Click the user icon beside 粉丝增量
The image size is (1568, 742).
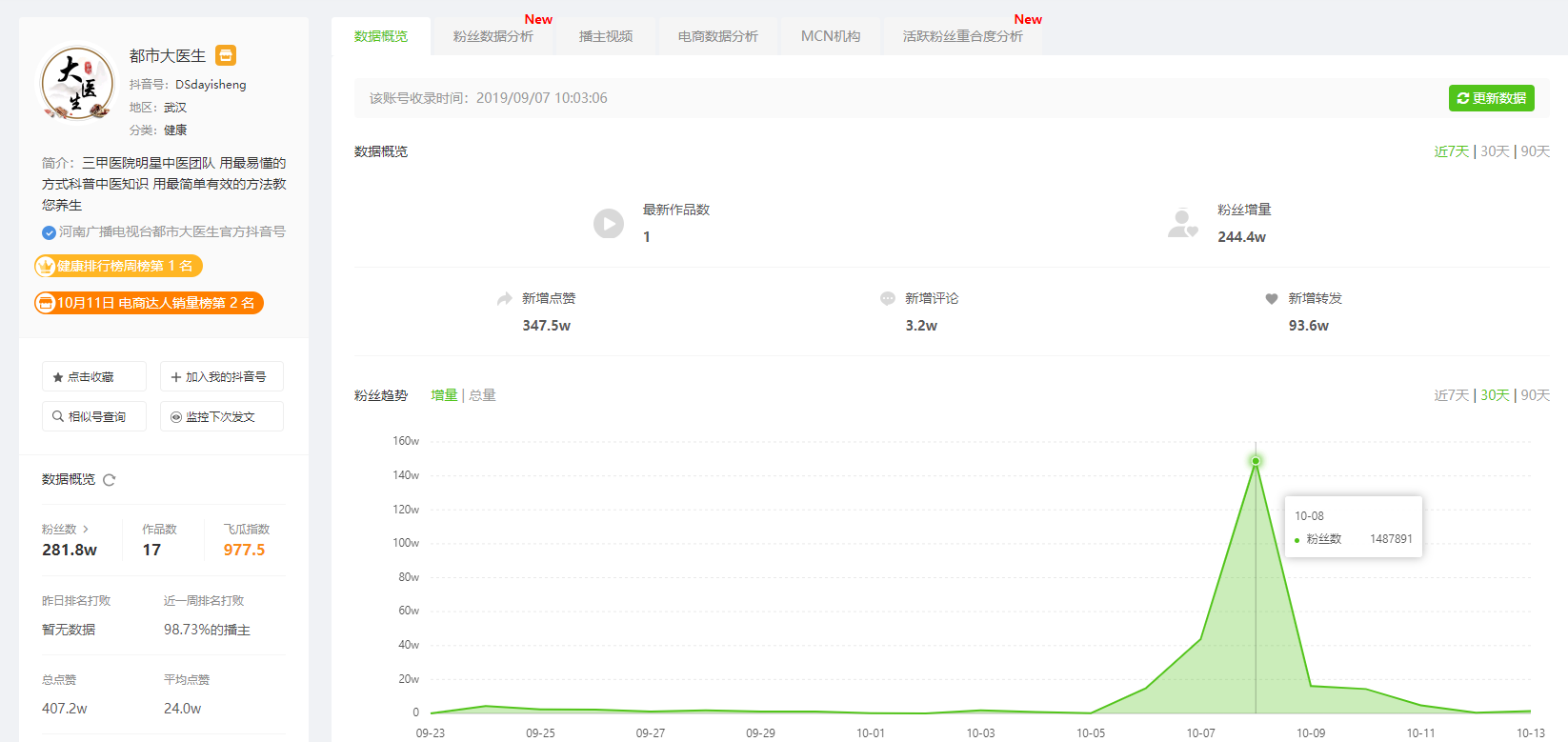1182,223
